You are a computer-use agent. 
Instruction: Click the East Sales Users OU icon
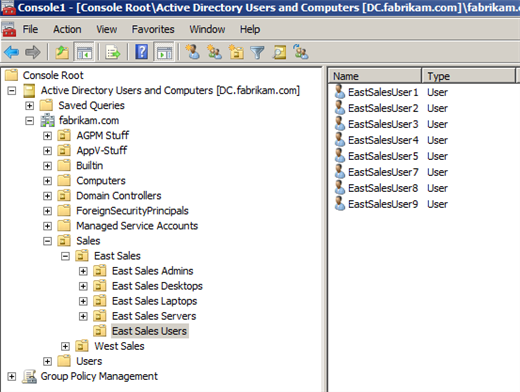(100, 331)
